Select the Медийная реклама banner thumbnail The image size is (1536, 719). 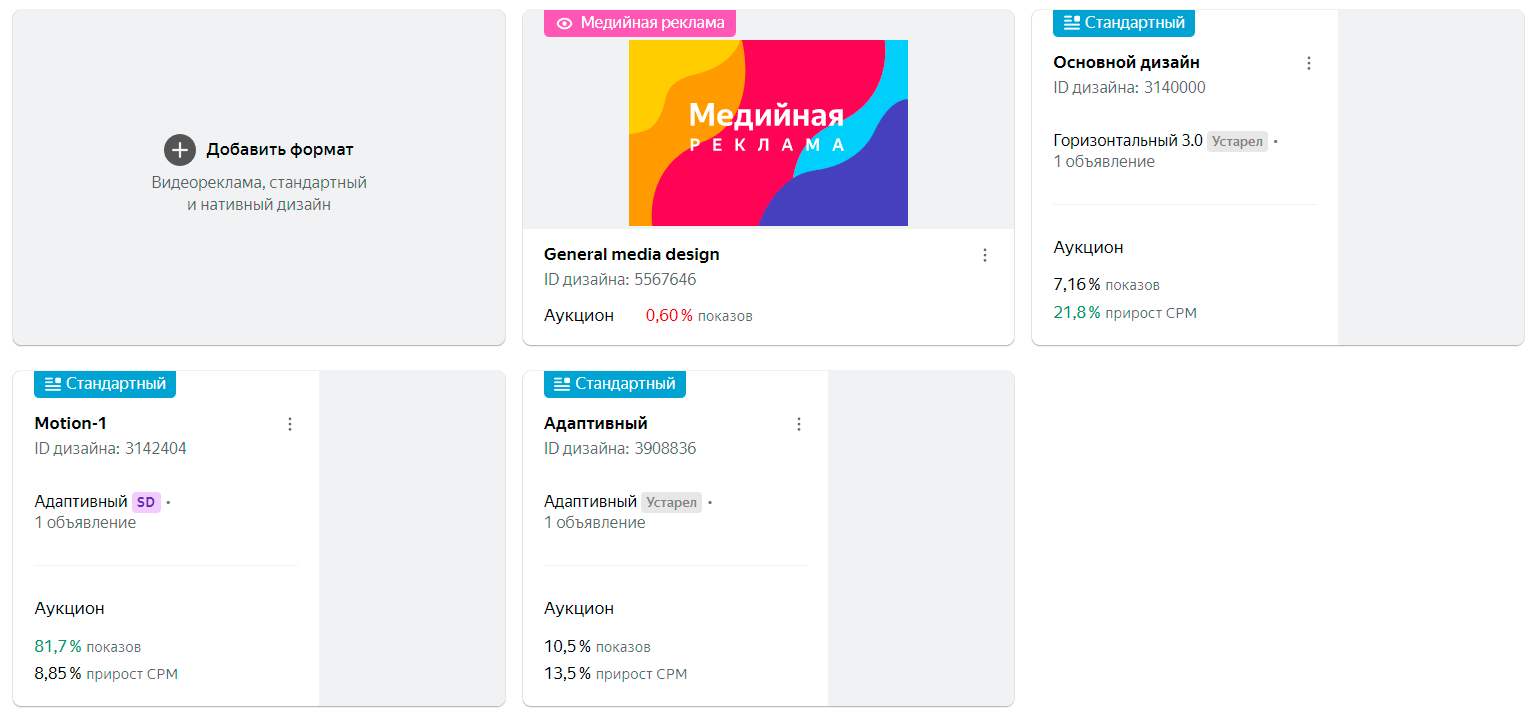768,133
